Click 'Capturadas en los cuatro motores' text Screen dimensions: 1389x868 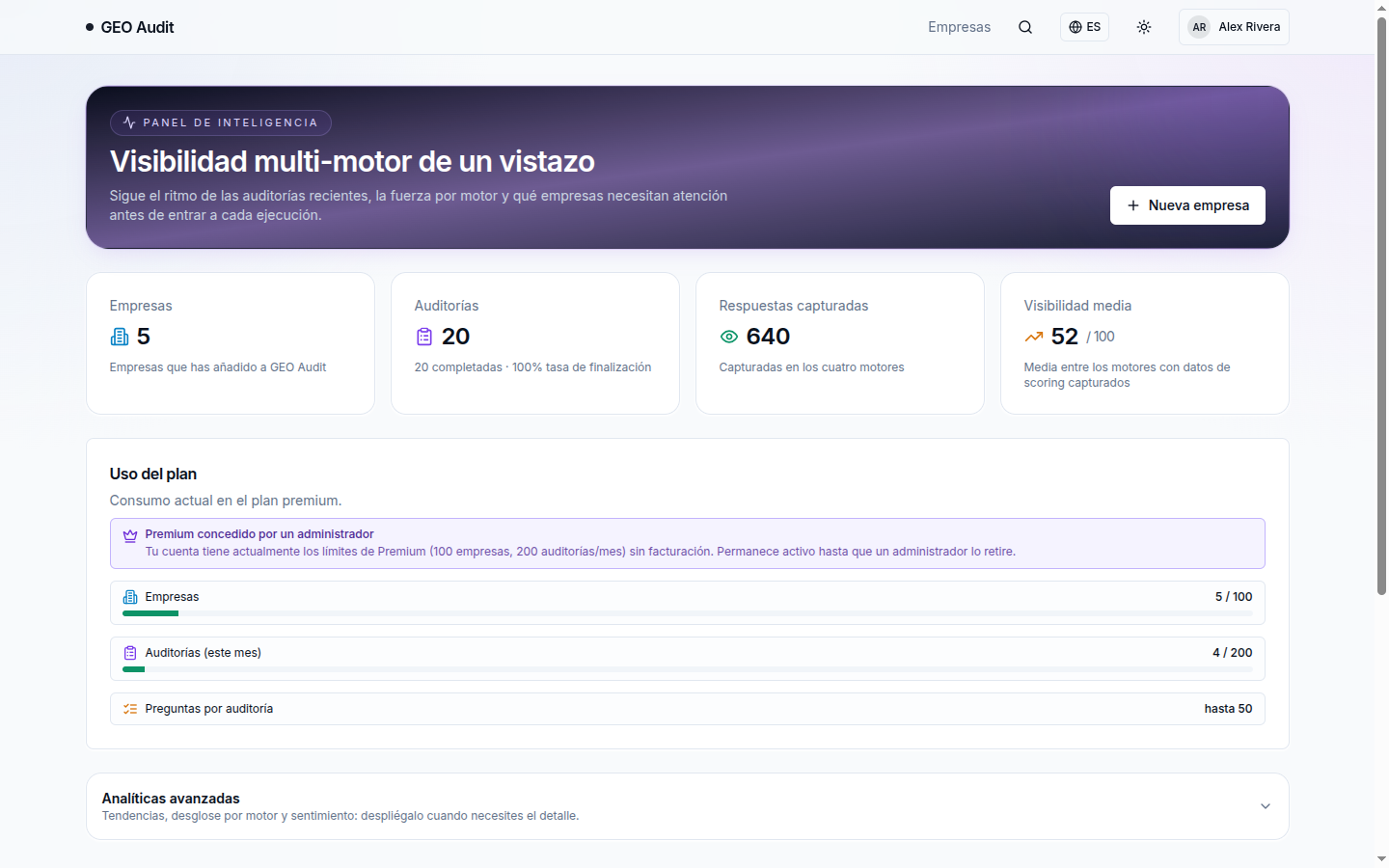click(811, 367)
